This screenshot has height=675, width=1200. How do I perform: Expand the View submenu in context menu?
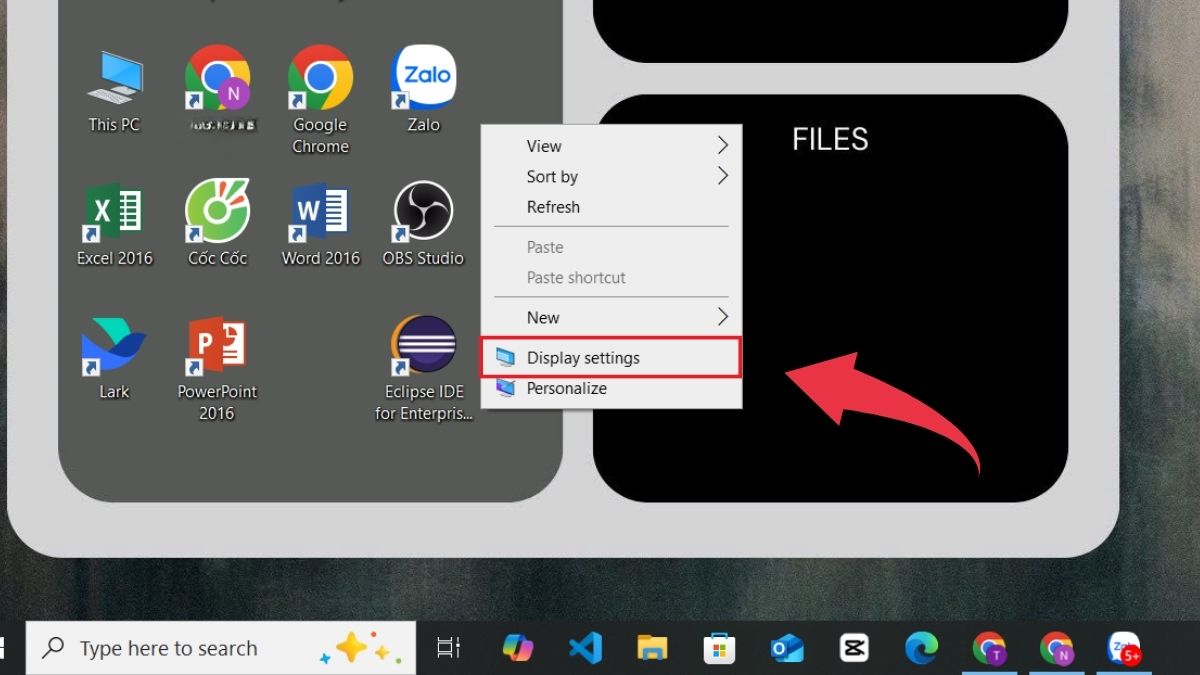pyautogui.click(x=612, y=146)
